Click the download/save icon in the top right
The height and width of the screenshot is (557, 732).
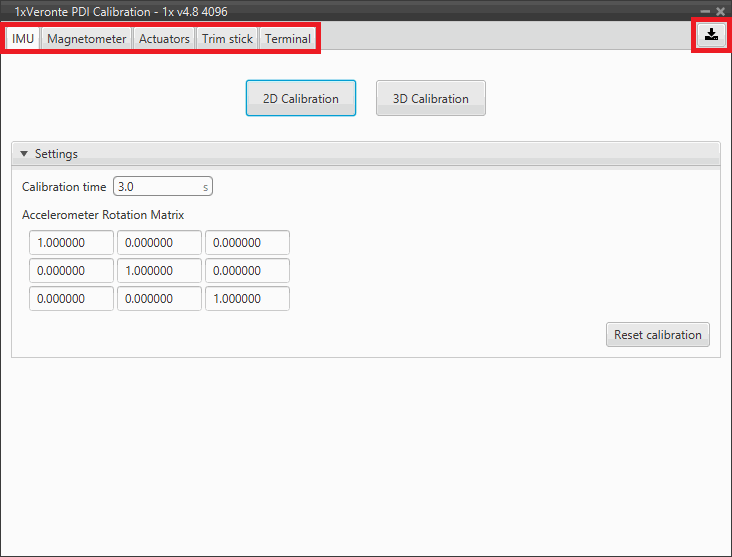[710, 34]
